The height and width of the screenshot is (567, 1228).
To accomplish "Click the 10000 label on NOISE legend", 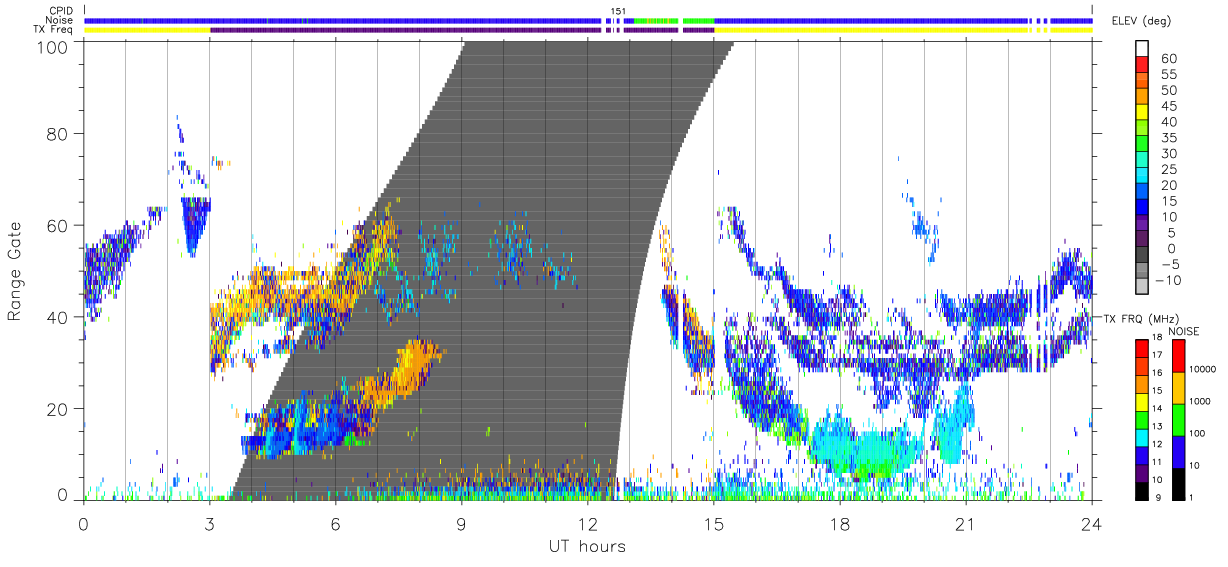I will (1204, 370).
